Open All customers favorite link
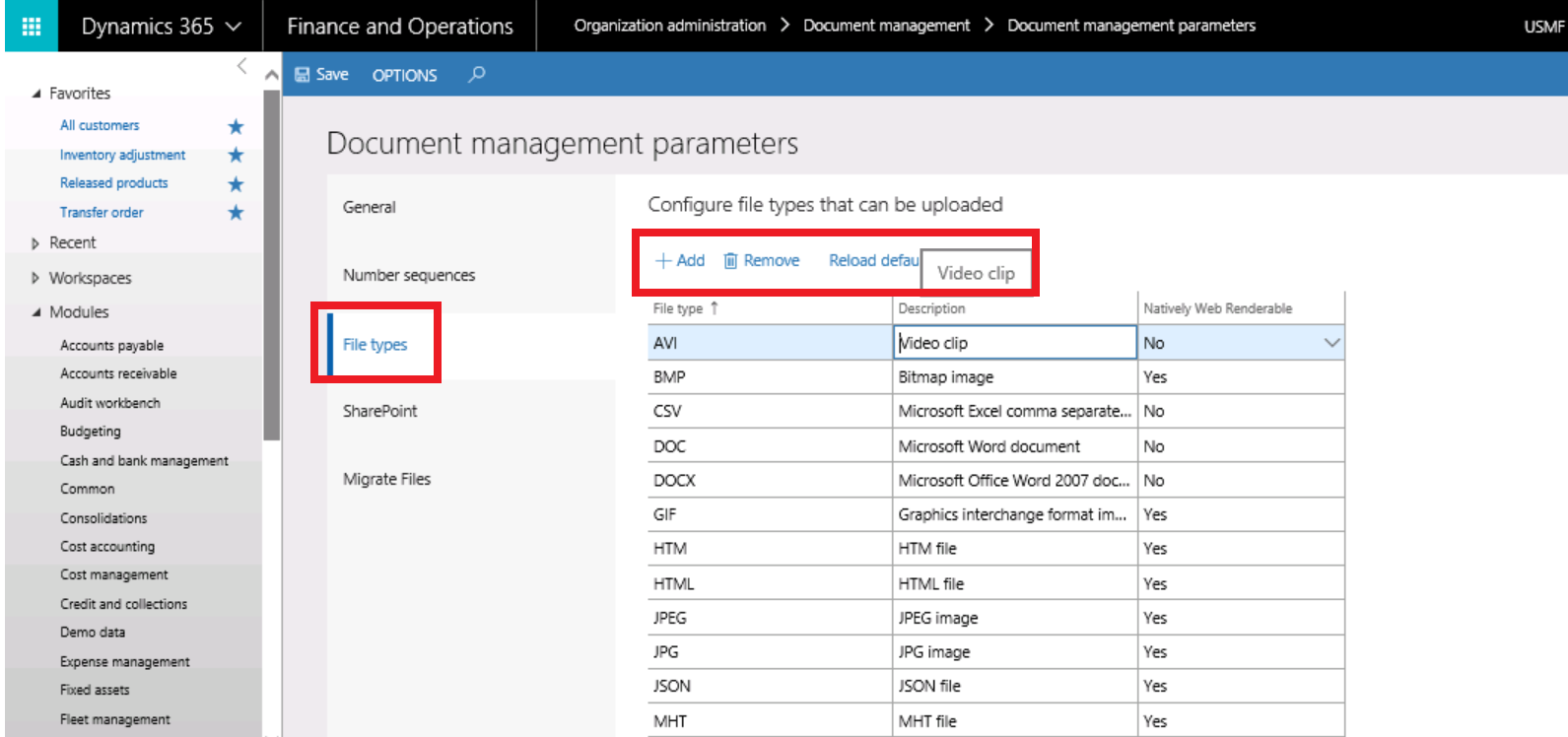1568x737 pixels. click(100, 125)
